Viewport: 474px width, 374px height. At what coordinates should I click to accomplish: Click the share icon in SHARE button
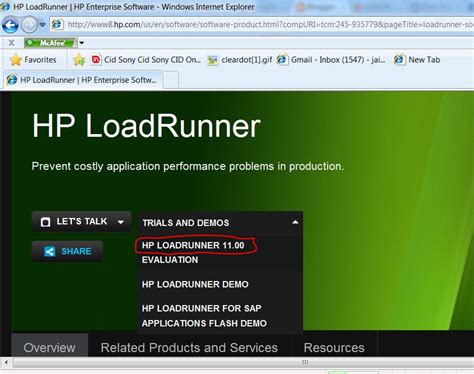click(49, 251)
